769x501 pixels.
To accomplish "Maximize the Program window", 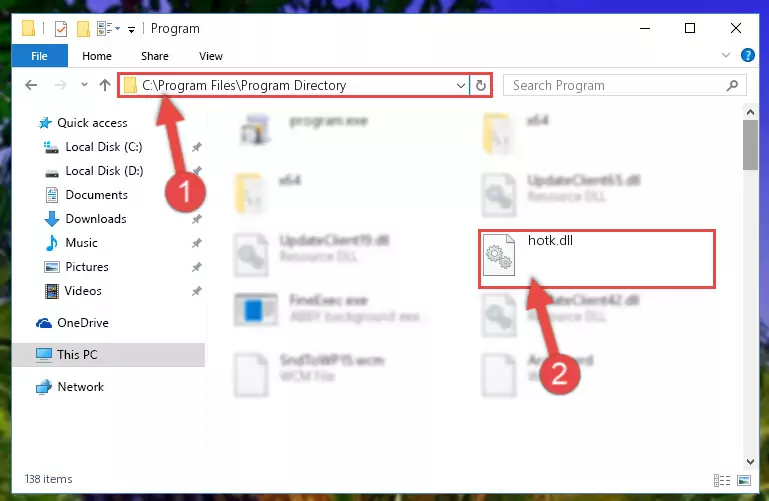I will pos(690,28).
